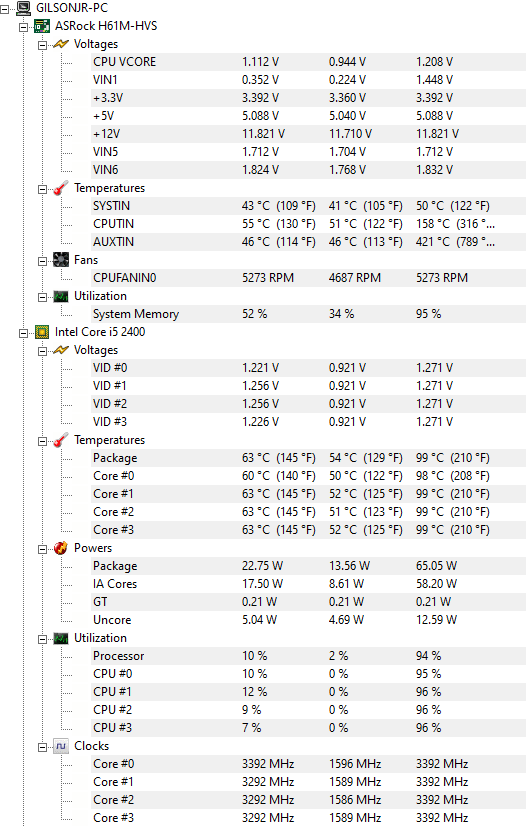Select the CPU VCORE voltage row
The width and height of the screenshot is (526, 827).
point(309,62)
